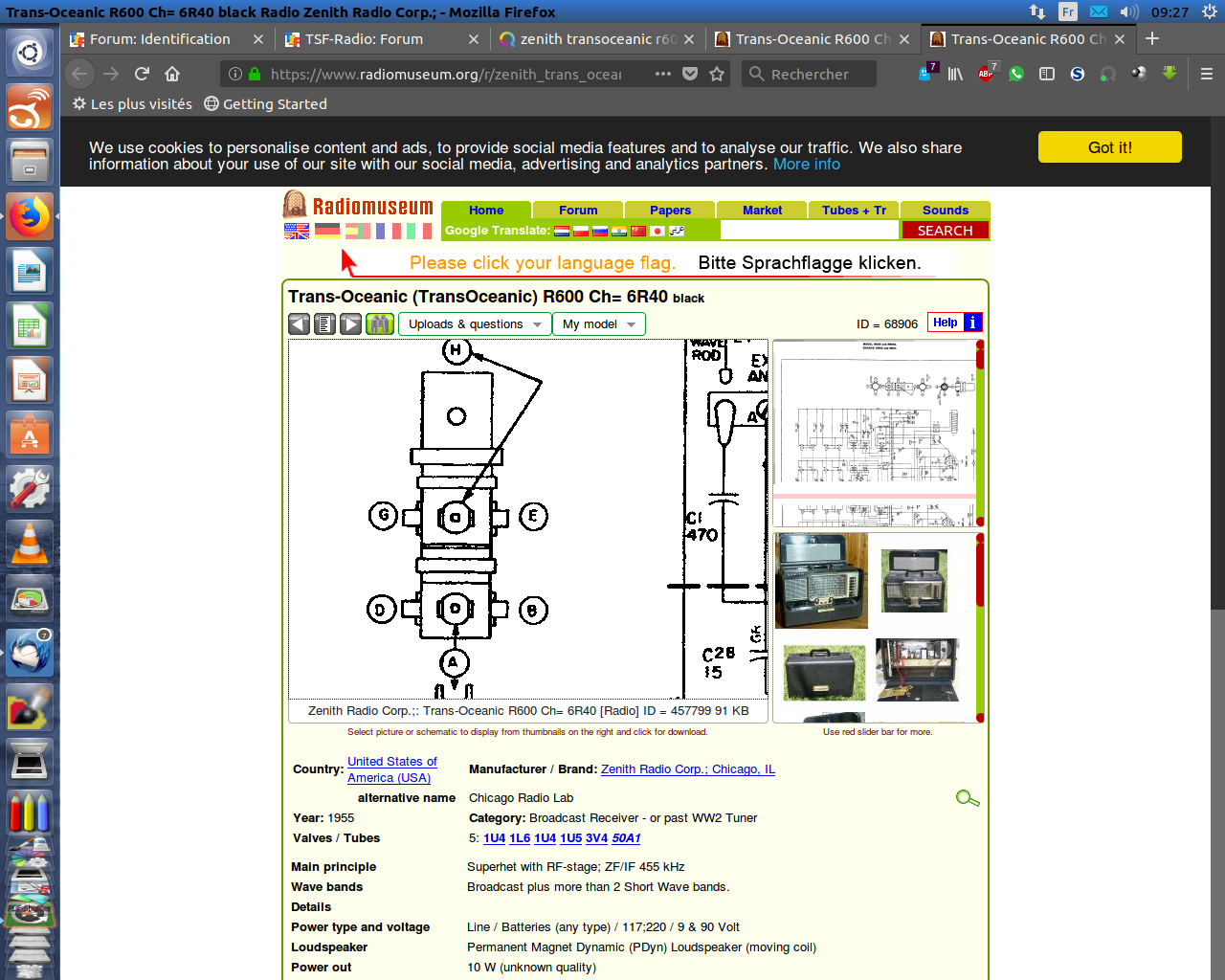Open the Home menu on Radiomuseum
Image resolution: width=1225 pixels, height=980 pixels.
[x=486, y=211]
